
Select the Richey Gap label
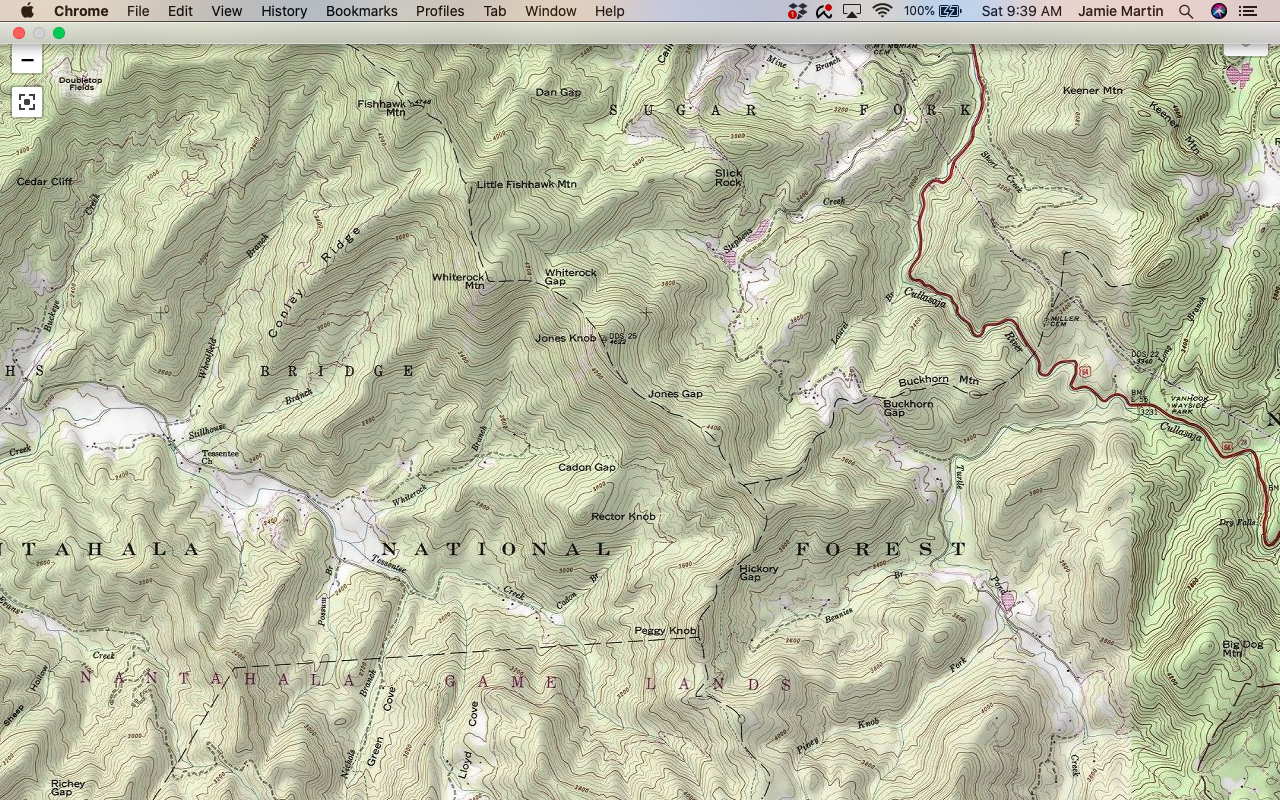coord(68,788)
